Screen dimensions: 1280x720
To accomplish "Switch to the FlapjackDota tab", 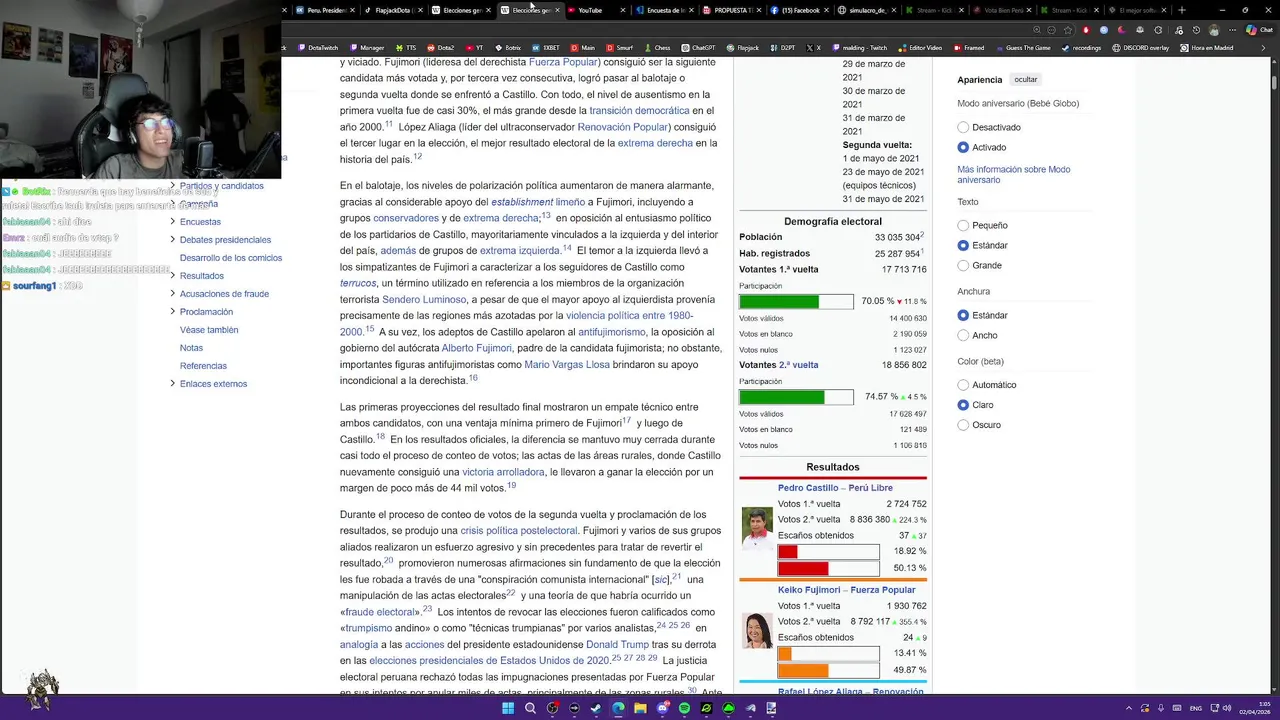I will (392, 10).
